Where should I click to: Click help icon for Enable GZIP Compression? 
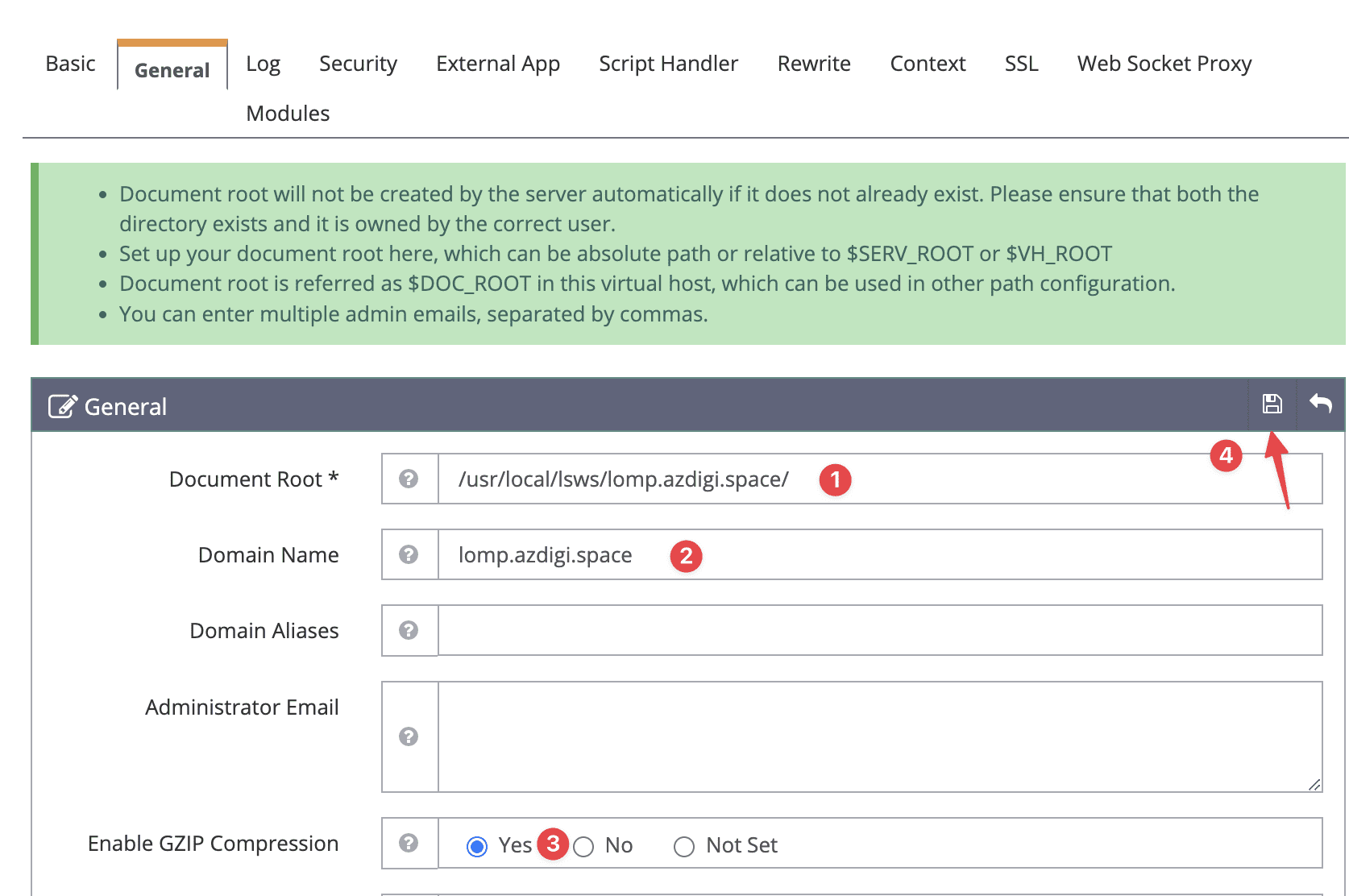(409, 843)
